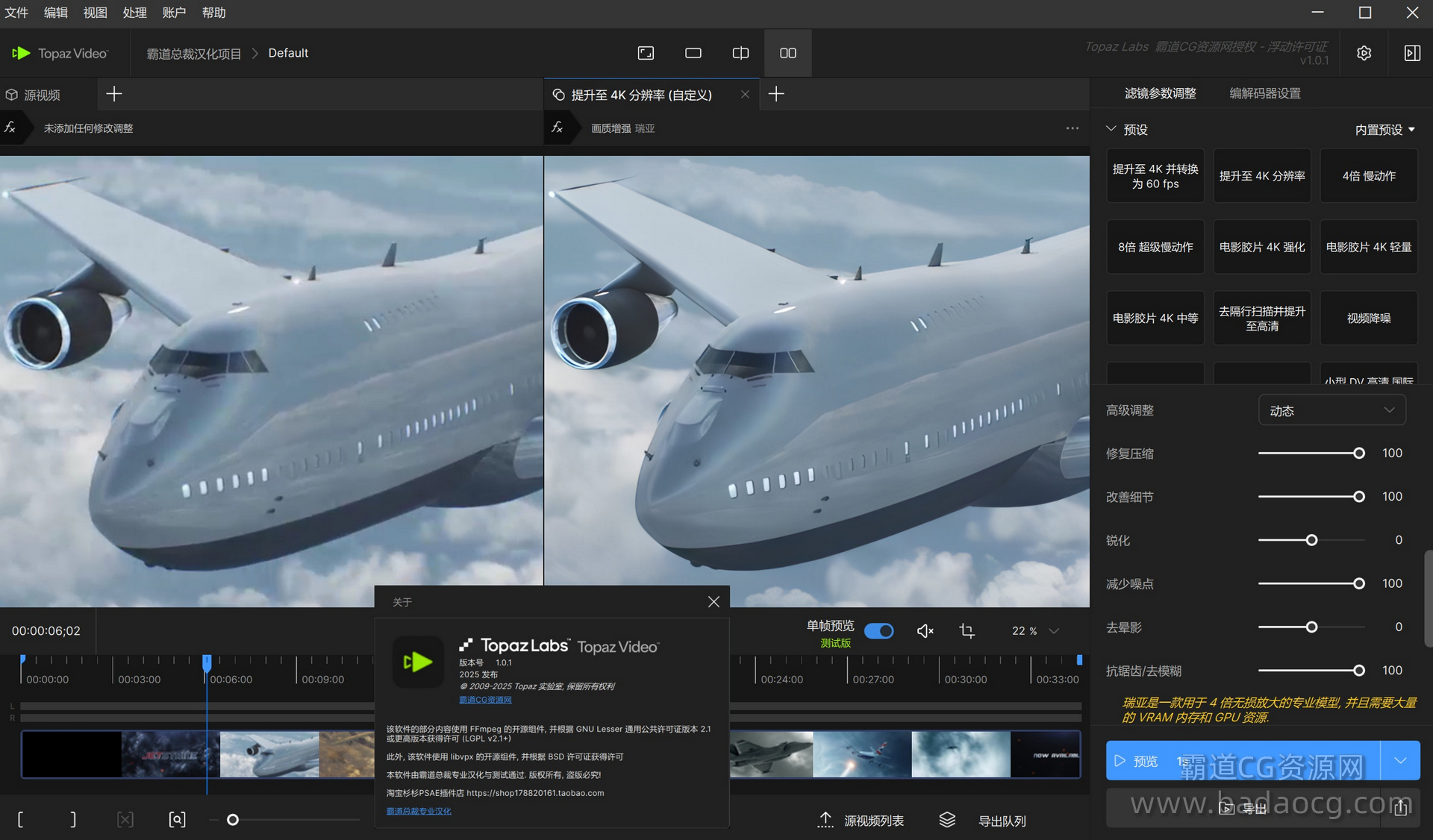Open the advanced adjustment 动态 dropdown
This screenshot has height=840, width=1433.
point(1331,410)
